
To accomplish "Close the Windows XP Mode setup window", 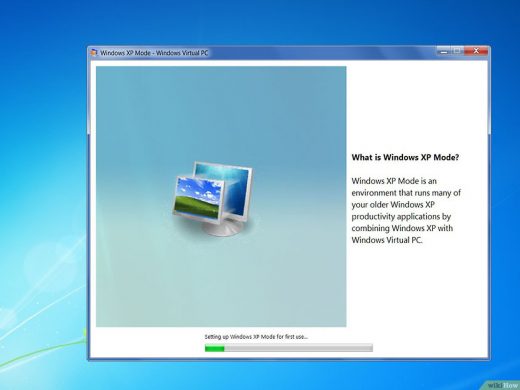I will coord(476,51).
